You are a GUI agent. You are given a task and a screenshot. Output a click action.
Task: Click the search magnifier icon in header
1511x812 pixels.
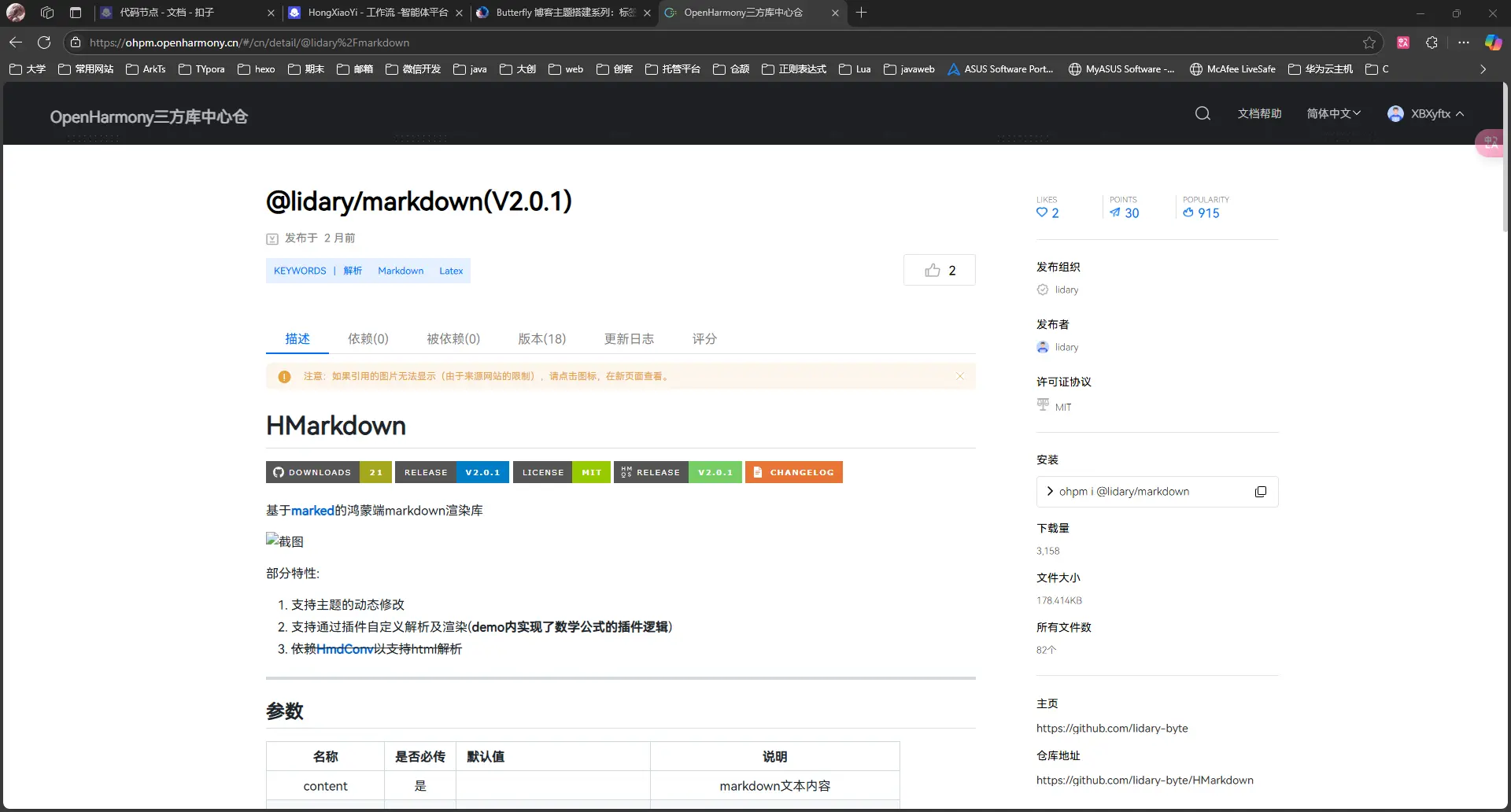tap(1202, 114)
